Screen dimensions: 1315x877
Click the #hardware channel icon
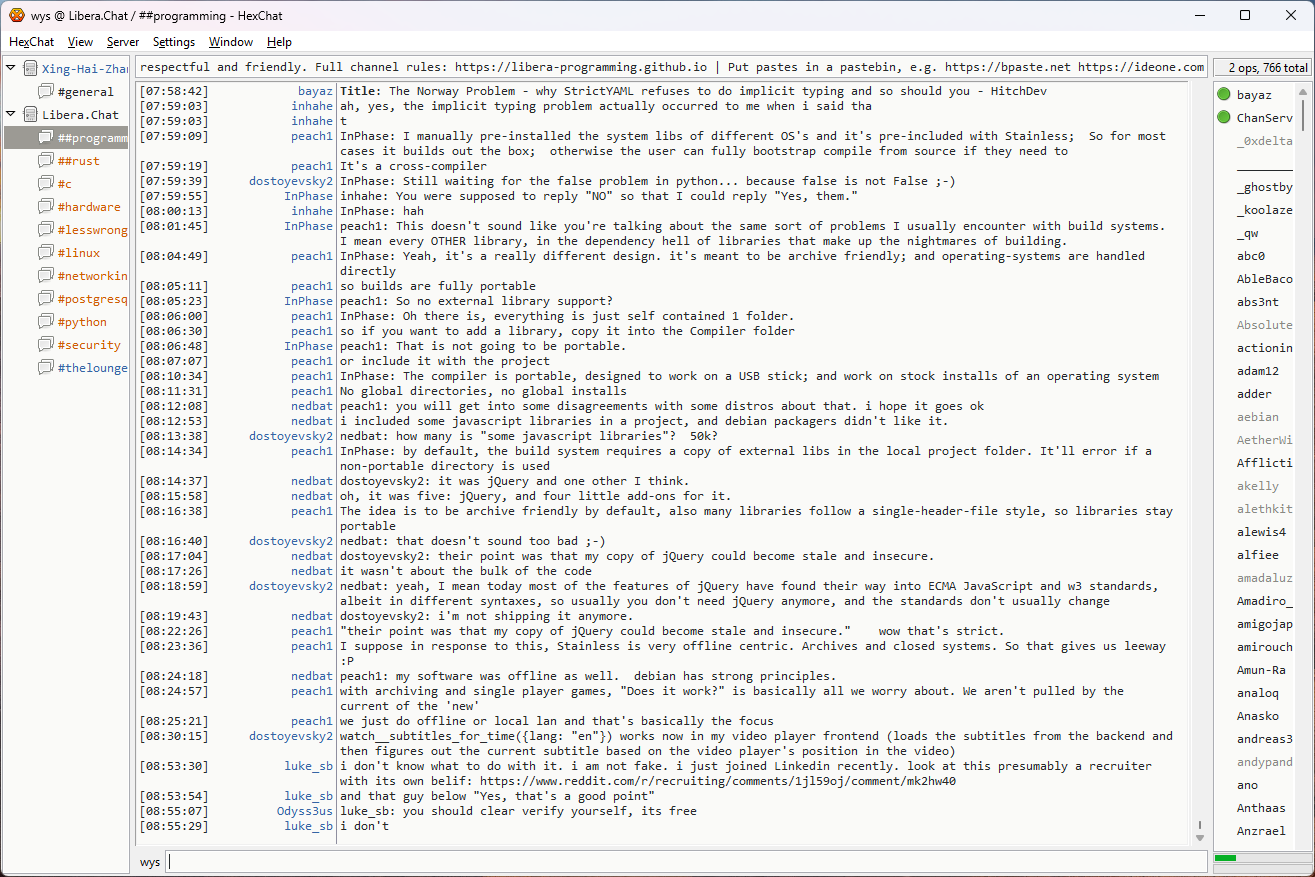tap(46, 207)
